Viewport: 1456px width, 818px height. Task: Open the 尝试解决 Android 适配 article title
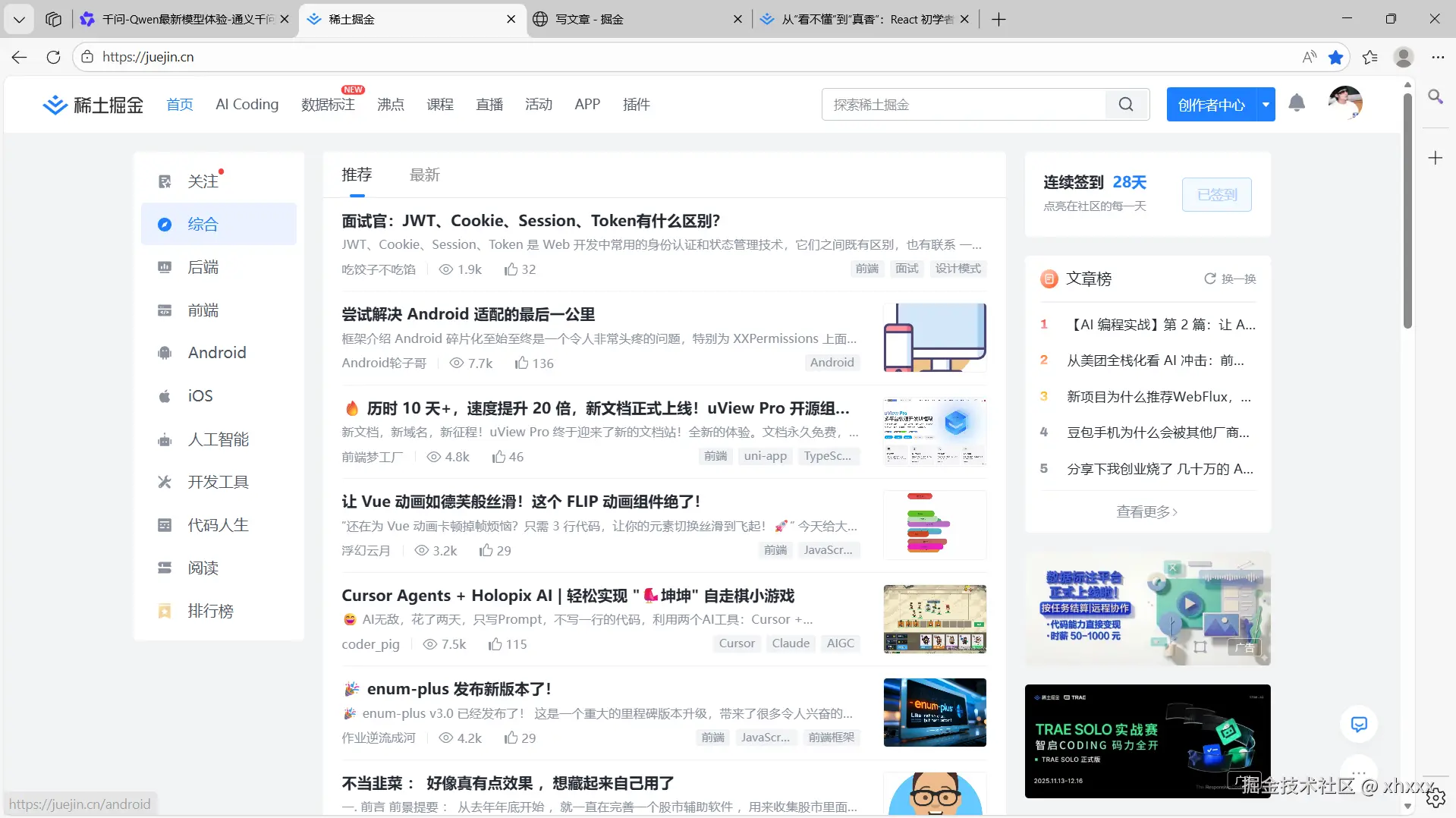click(x=468, y=314)
